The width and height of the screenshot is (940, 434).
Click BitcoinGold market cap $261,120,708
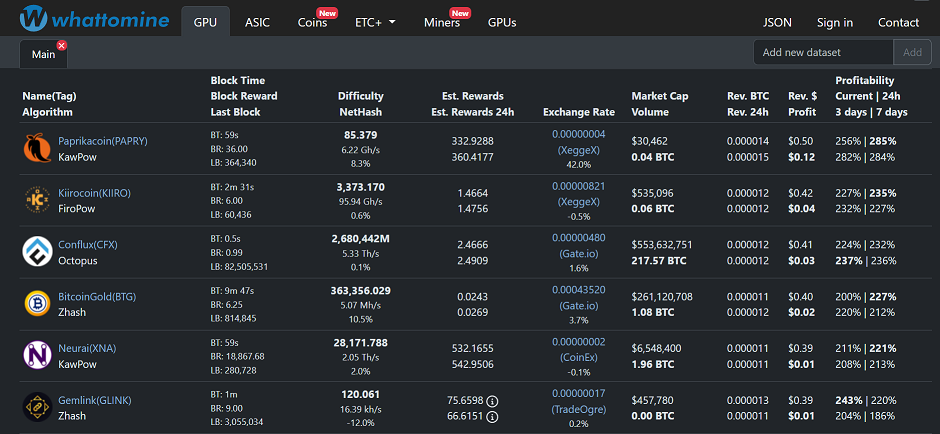[662, 296]
